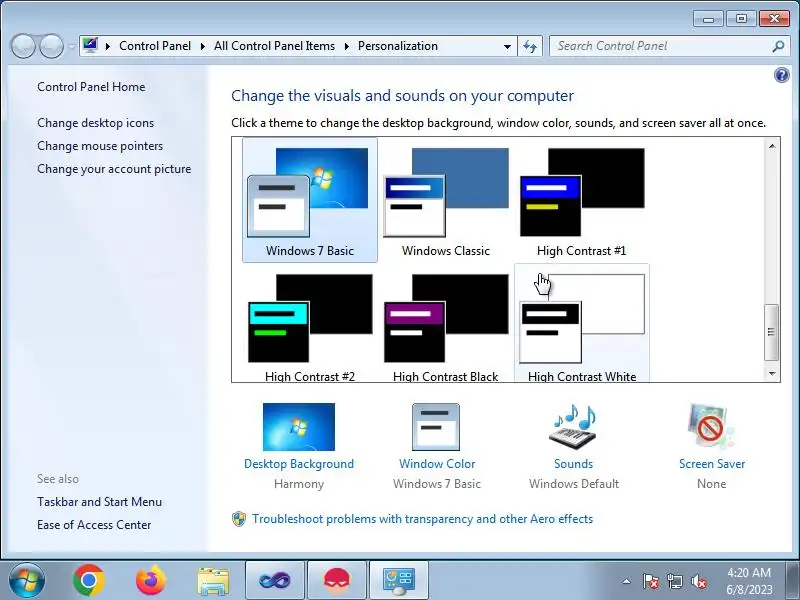Screen dimensions: 800x600
Task: Click the taskbar clock 4:20 AM
Action: coord(749,581)
